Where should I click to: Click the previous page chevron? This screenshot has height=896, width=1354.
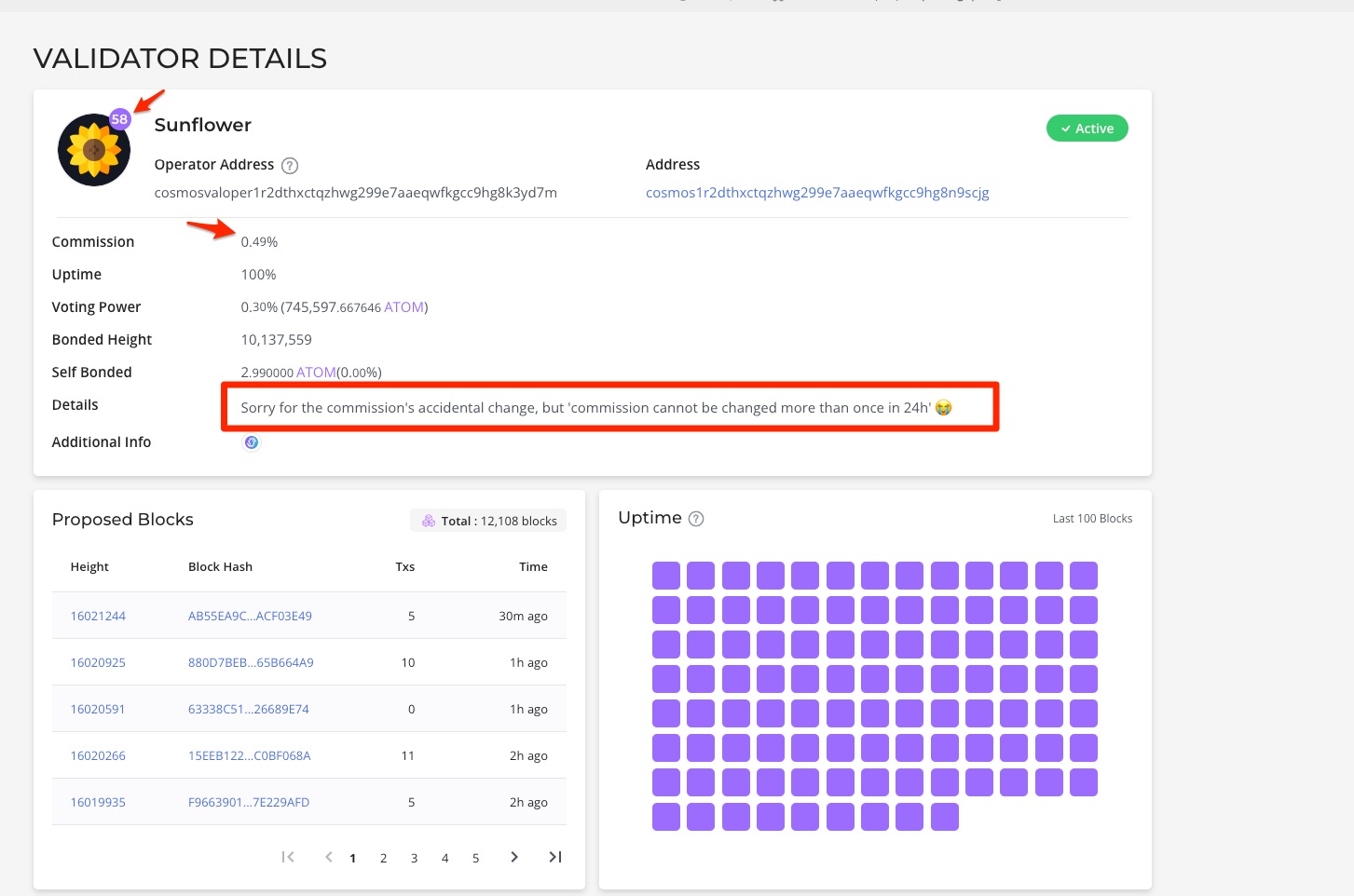[x=328, y=857]
